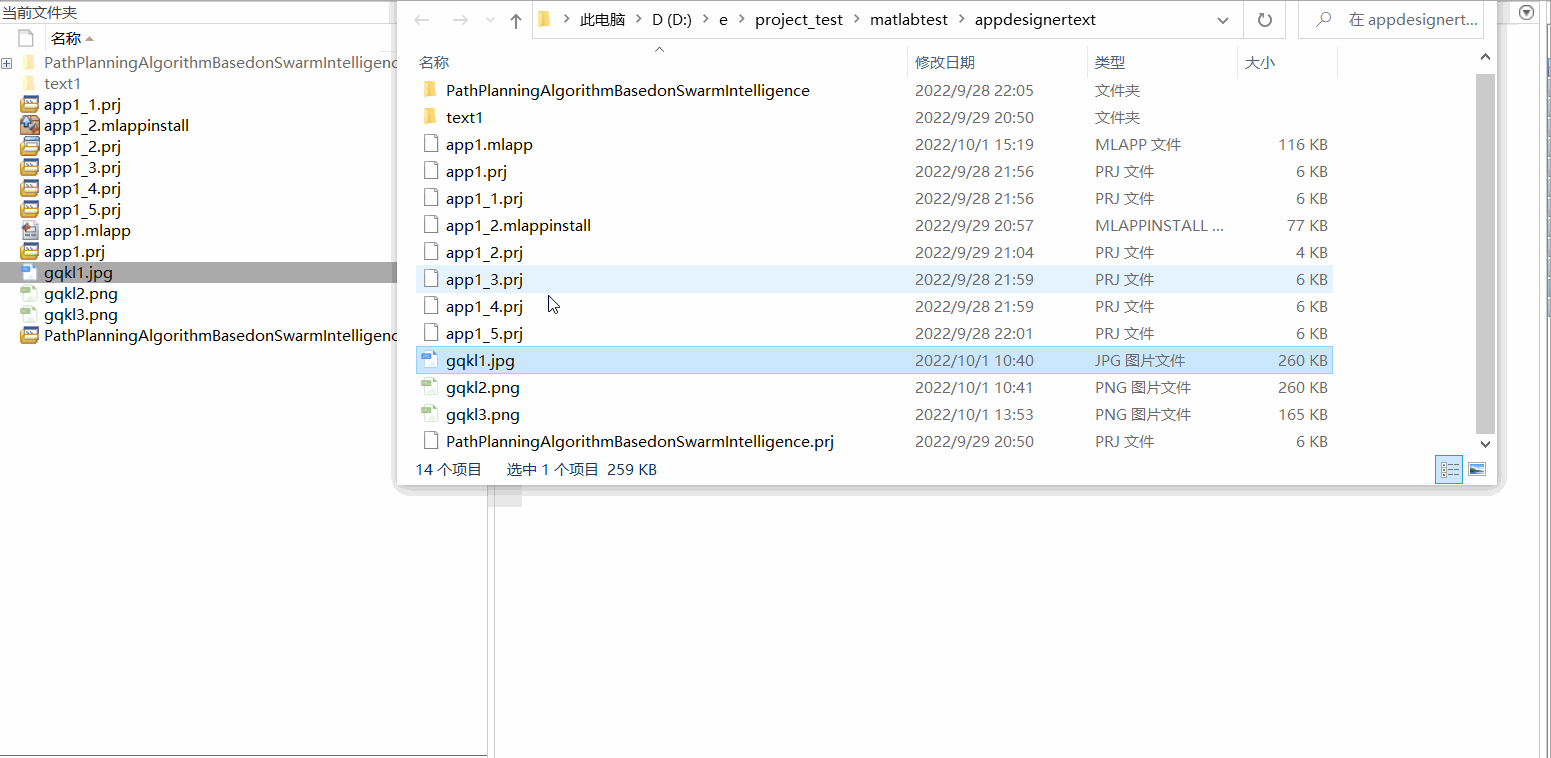Viewport: 1551px width, 758px height.
Task: Click the Explorer forward arrow
Action: point(459,20)
